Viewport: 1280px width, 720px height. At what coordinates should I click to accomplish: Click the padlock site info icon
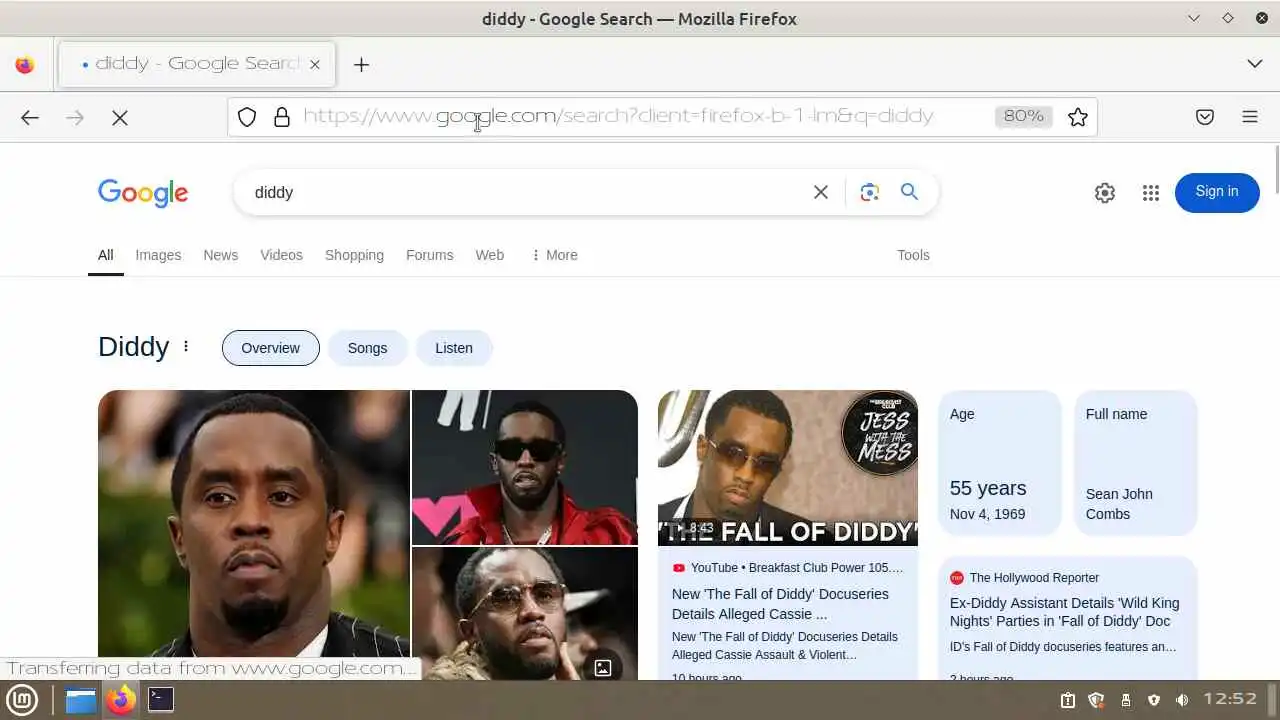[282, 117]
